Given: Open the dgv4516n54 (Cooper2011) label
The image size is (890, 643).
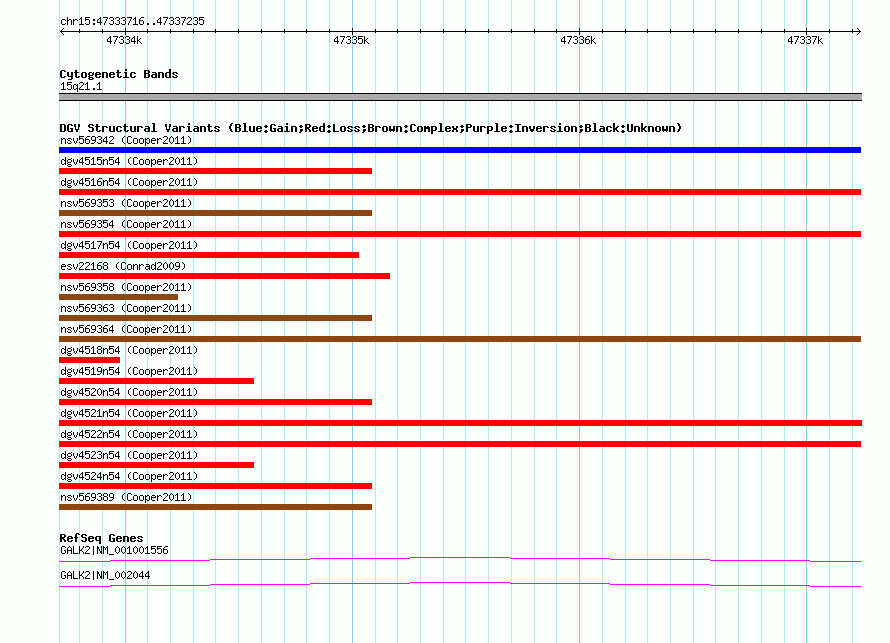Looking at the screenshot, I should (x=129, y=182).
